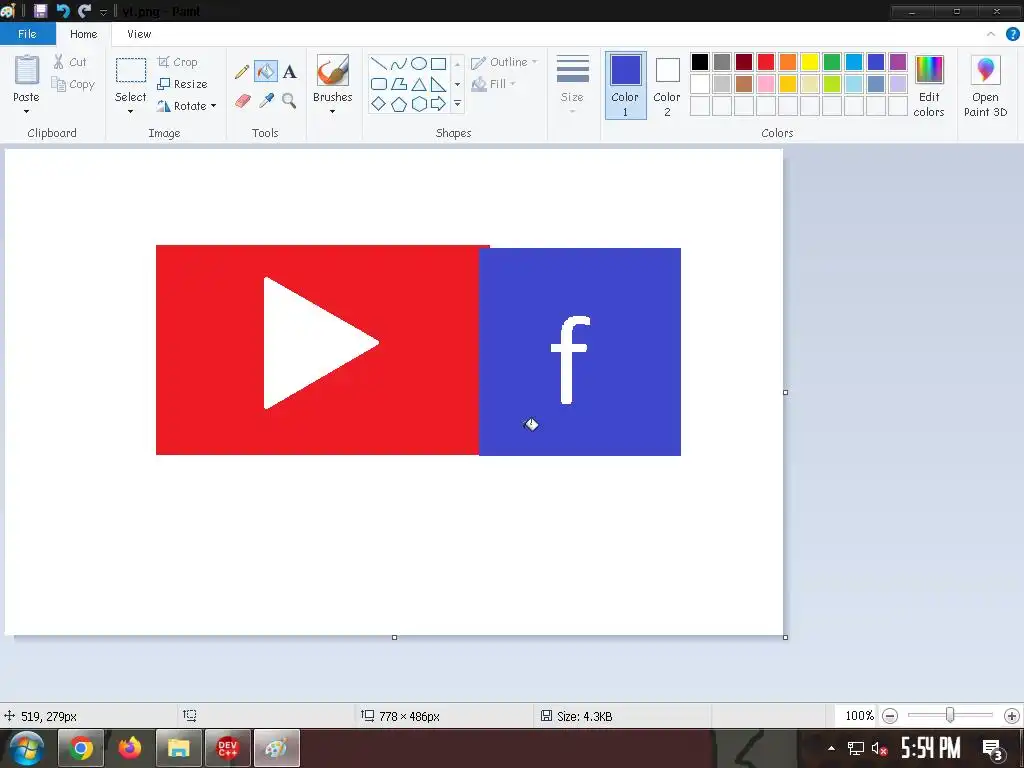Choose the Pentagon shape
This screenshot has width=1024, height=768.
(398, 104)
